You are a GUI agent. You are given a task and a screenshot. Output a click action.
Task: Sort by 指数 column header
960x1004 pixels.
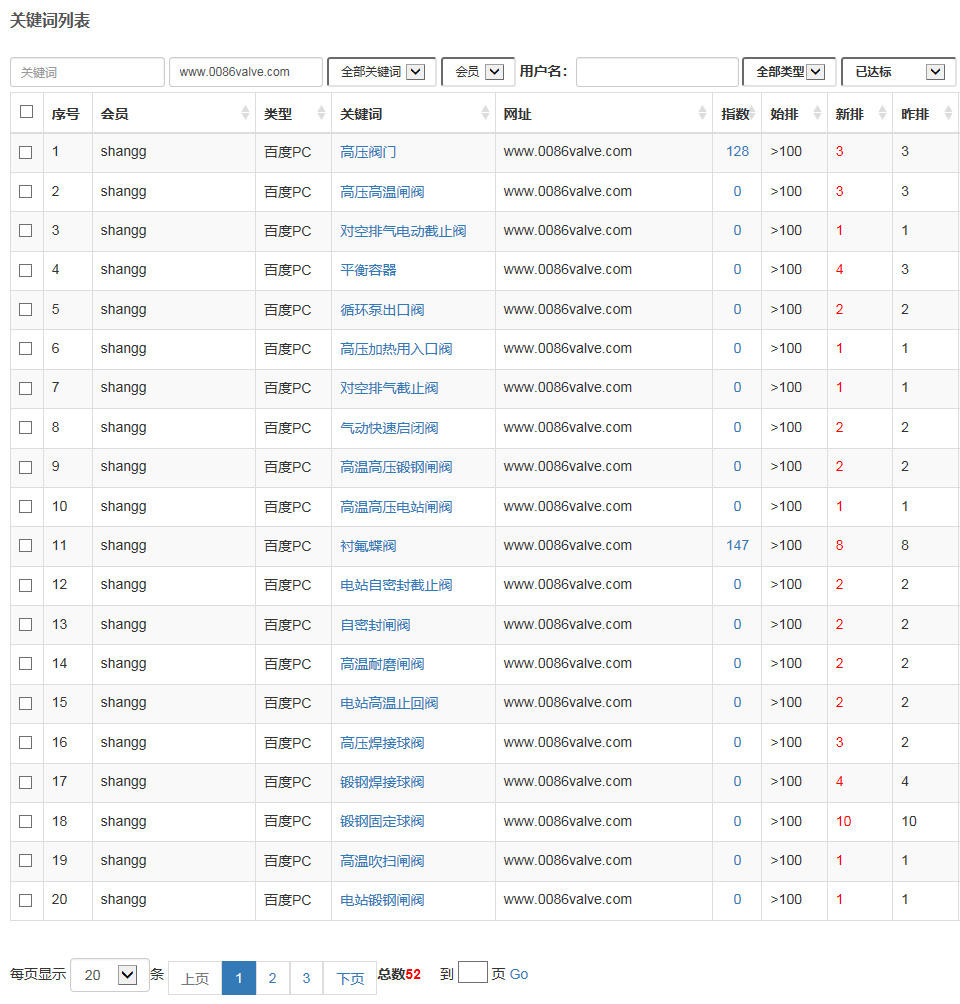(736, 114)
